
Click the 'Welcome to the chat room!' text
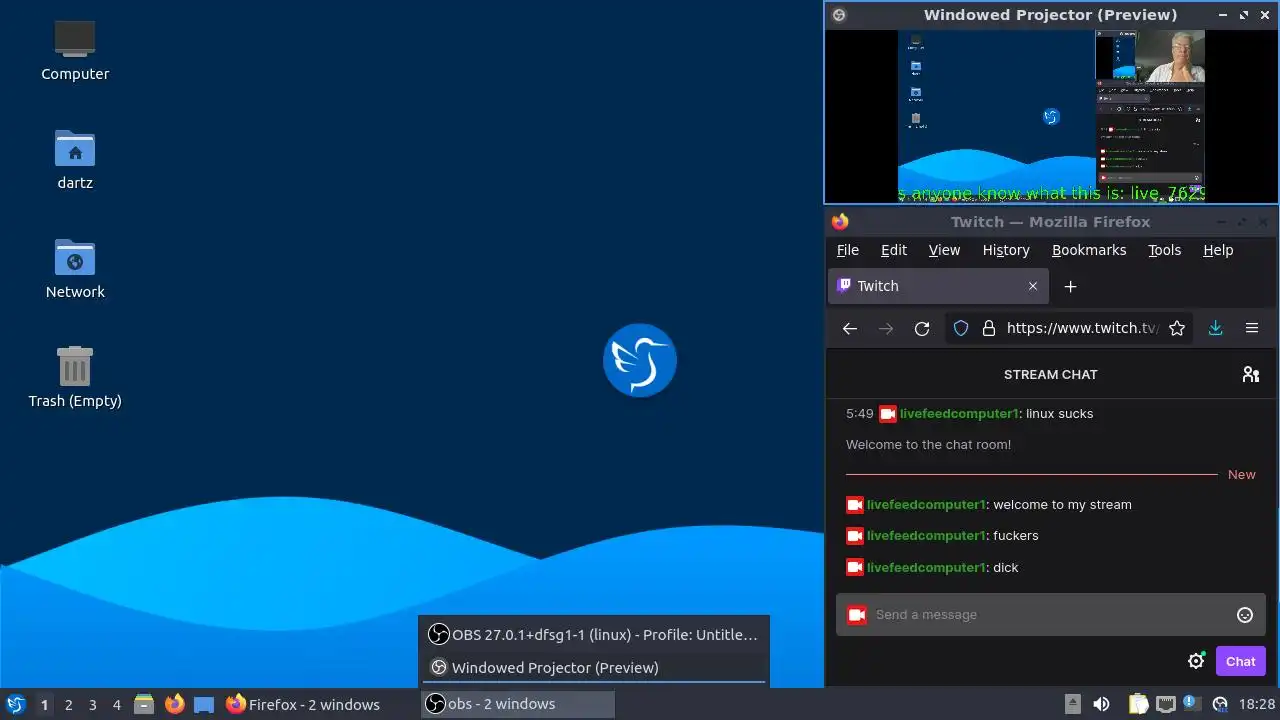[x=928, y=444]
